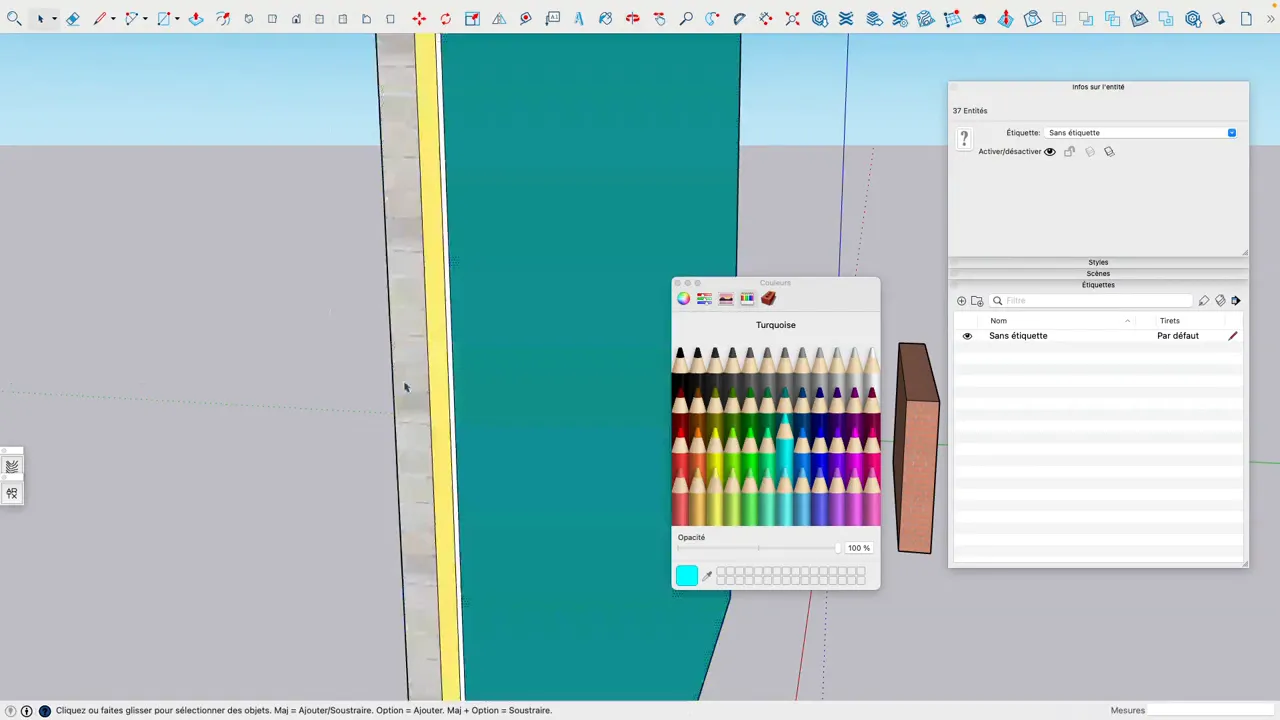Edit the Par défaut dashes via the pencil icon
Image resolution: width=1280 pixels, height=720 pixels.
pos(1233,335)
